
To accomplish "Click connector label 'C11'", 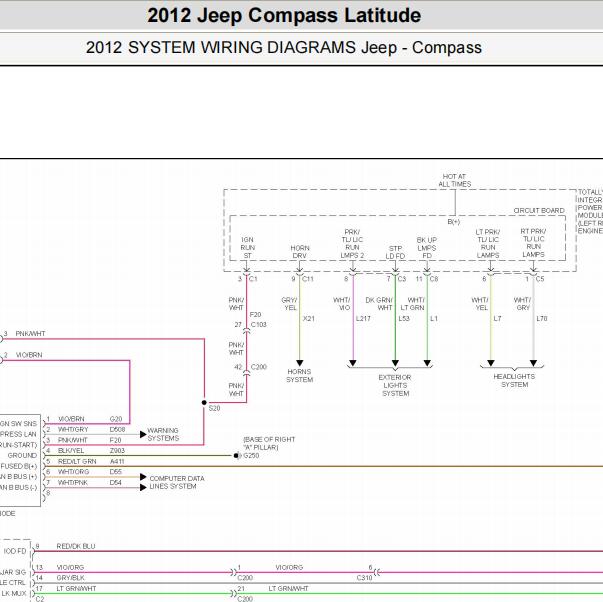I will coord(308,278).
